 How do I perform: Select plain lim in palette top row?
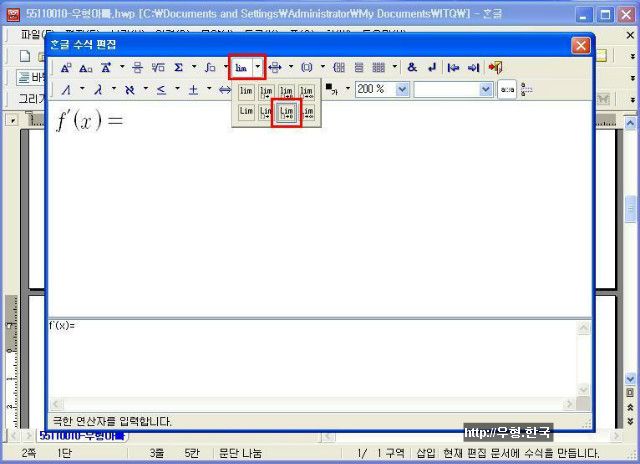[x=246, y=92]
